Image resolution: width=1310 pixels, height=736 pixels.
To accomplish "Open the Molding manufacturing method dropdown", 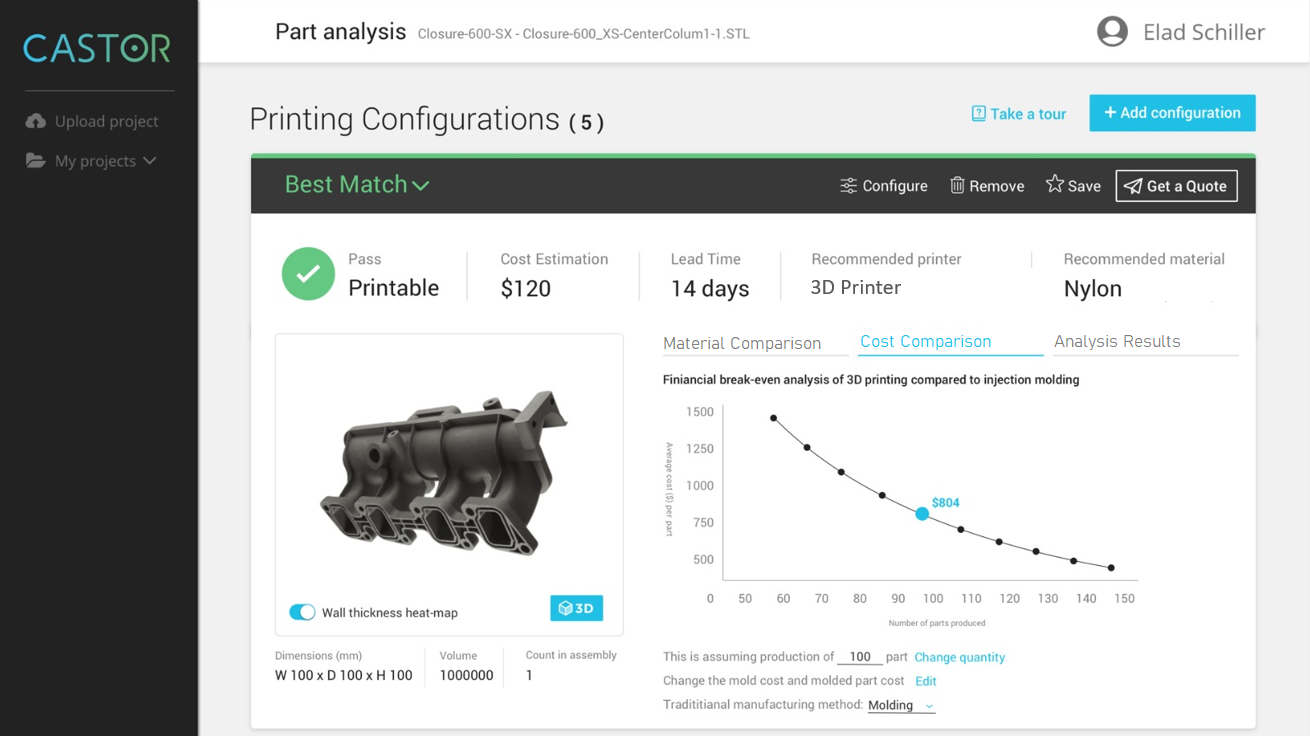I will click(900, 705).
